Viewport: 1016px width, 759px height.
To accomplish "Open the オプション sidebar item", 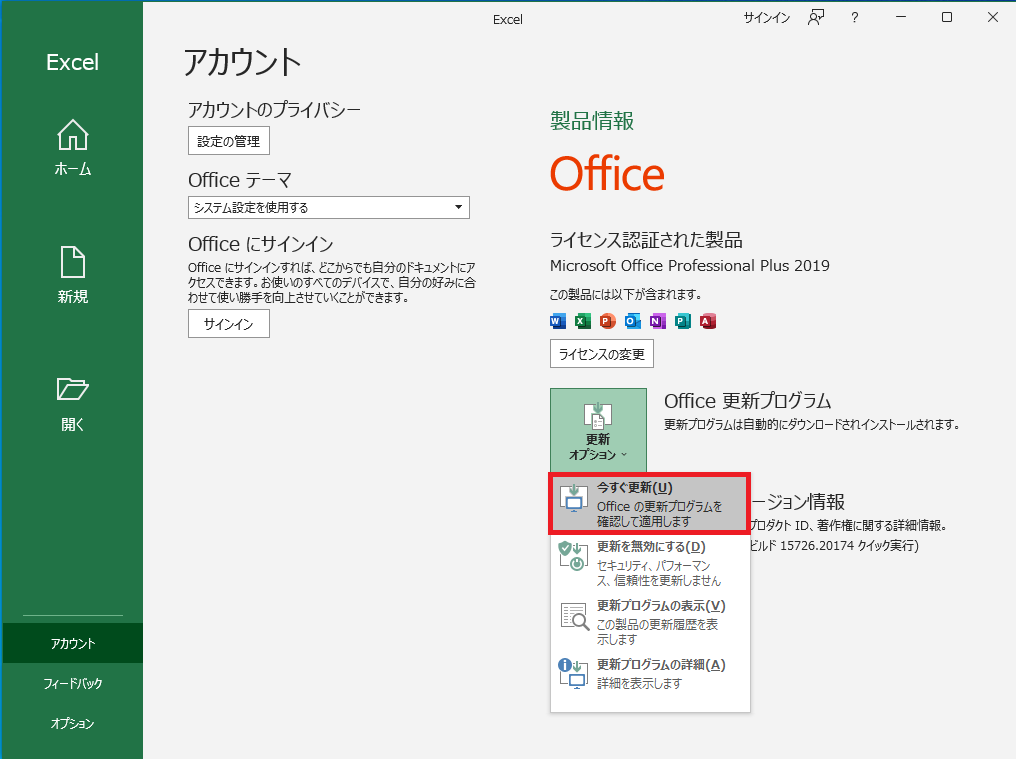I will pyautogui.click(x=73, y=723).
